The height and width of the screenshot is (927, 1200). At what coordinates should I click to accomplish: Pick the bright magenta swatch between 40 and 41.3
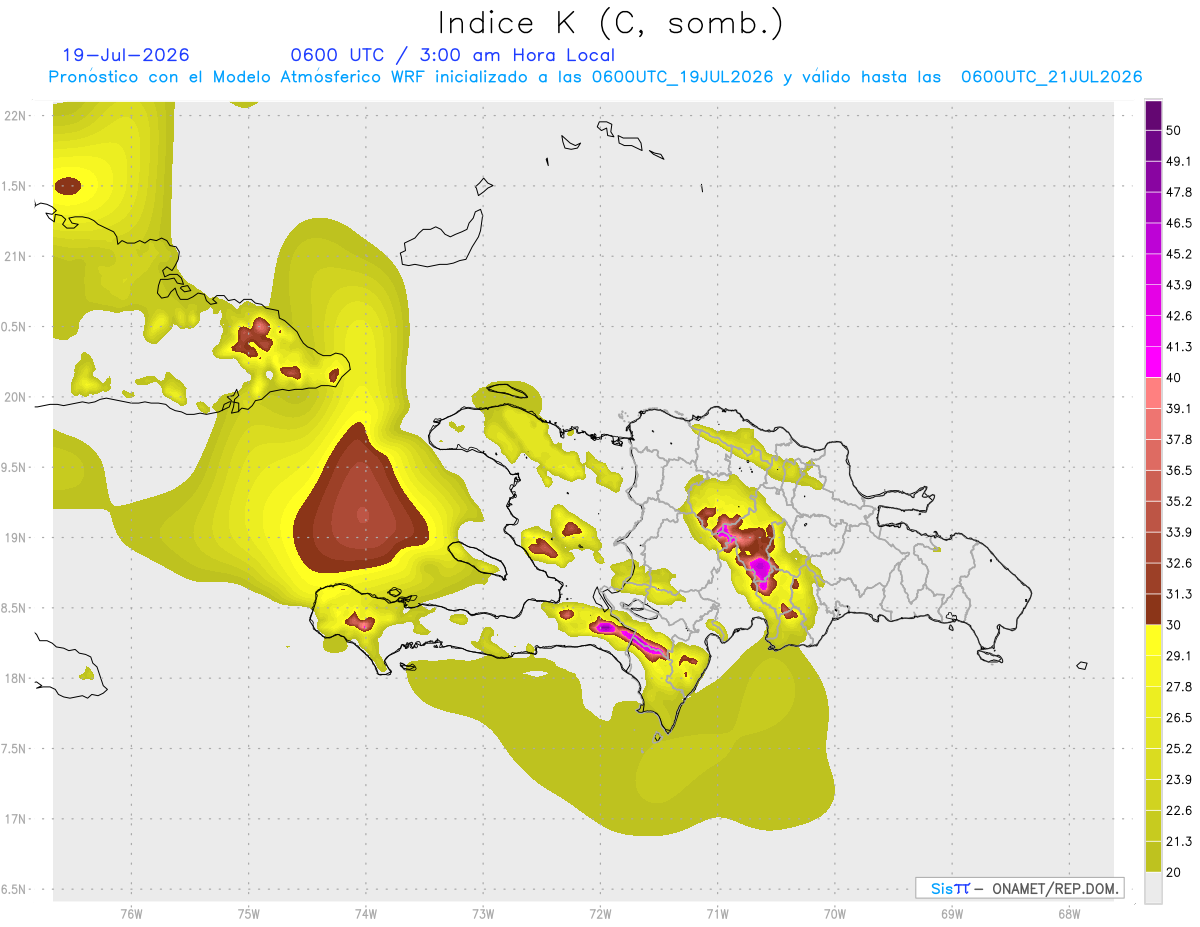(x=1154, y=362)
